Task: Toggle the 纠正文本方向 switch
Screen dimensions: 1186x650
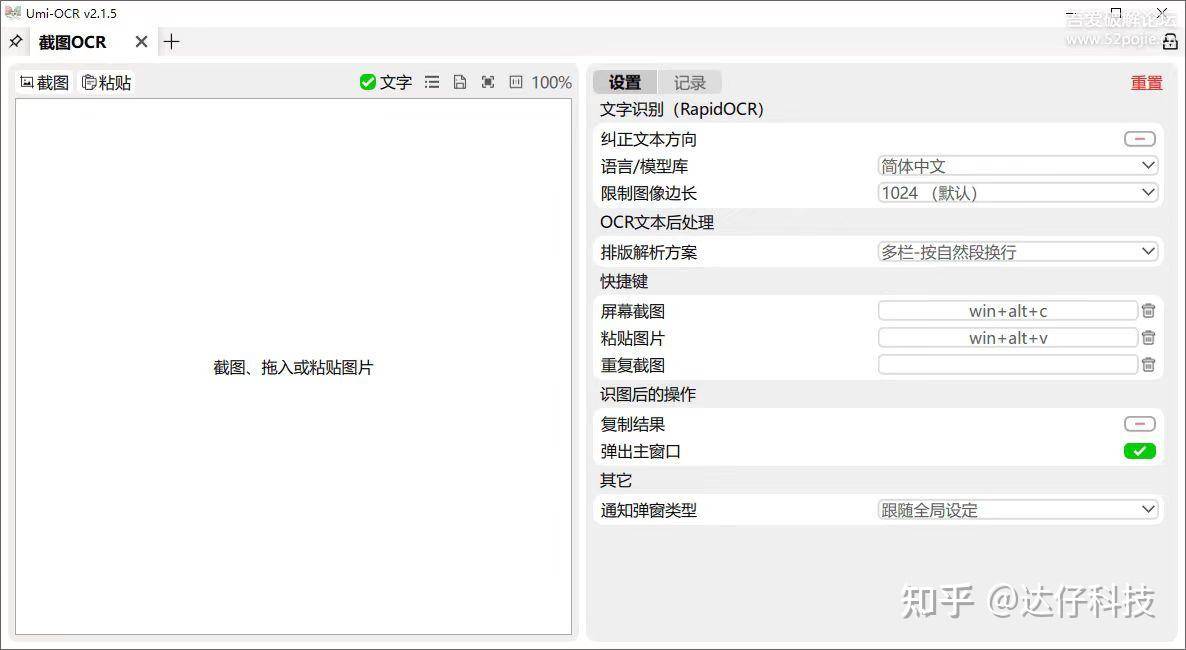Action: point(1139,139)
